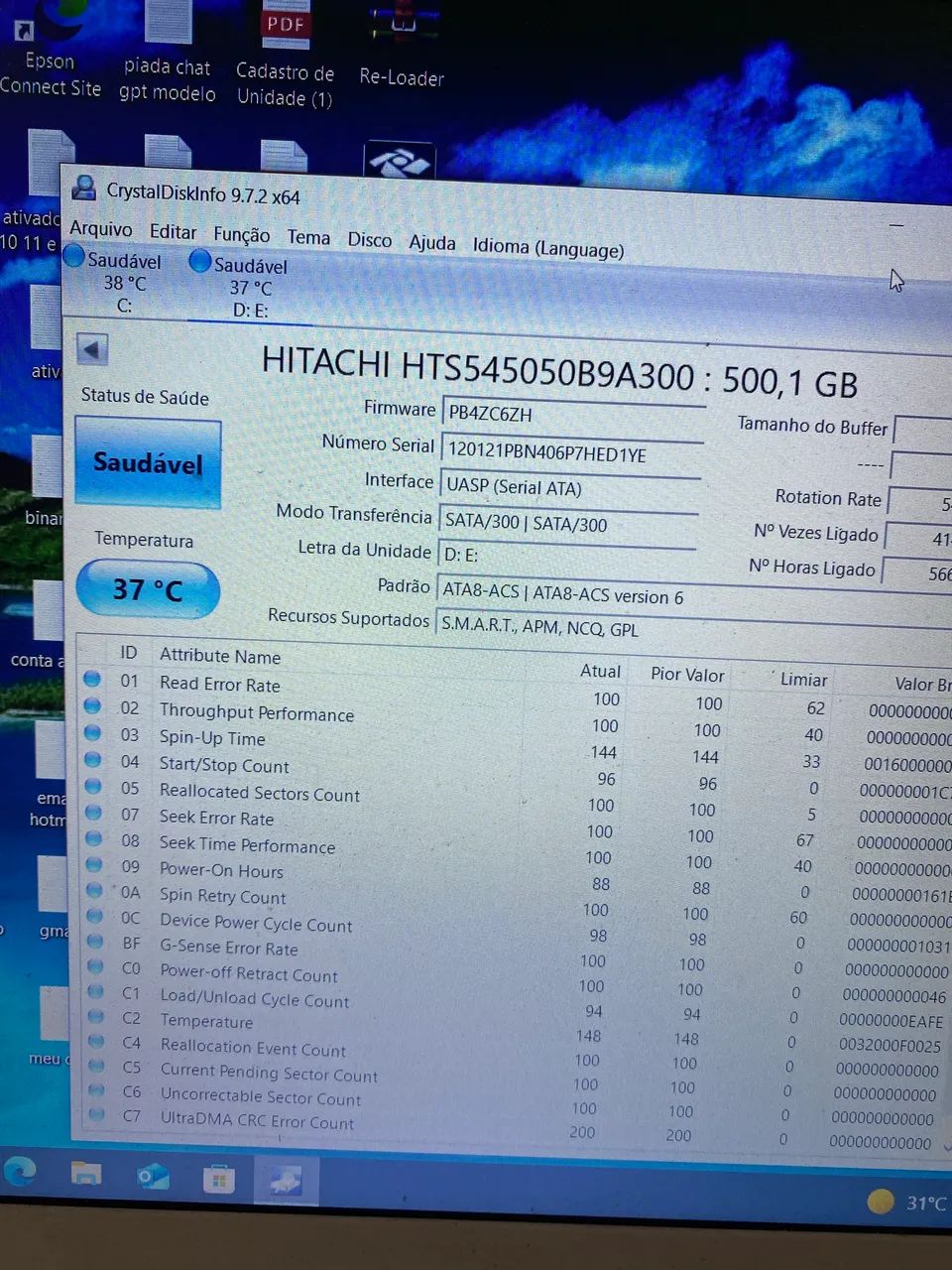This screenshot has height=1270, width=952.
Task: Click status icon for Current Pending Sector Count
Action: pos(96,1066)
